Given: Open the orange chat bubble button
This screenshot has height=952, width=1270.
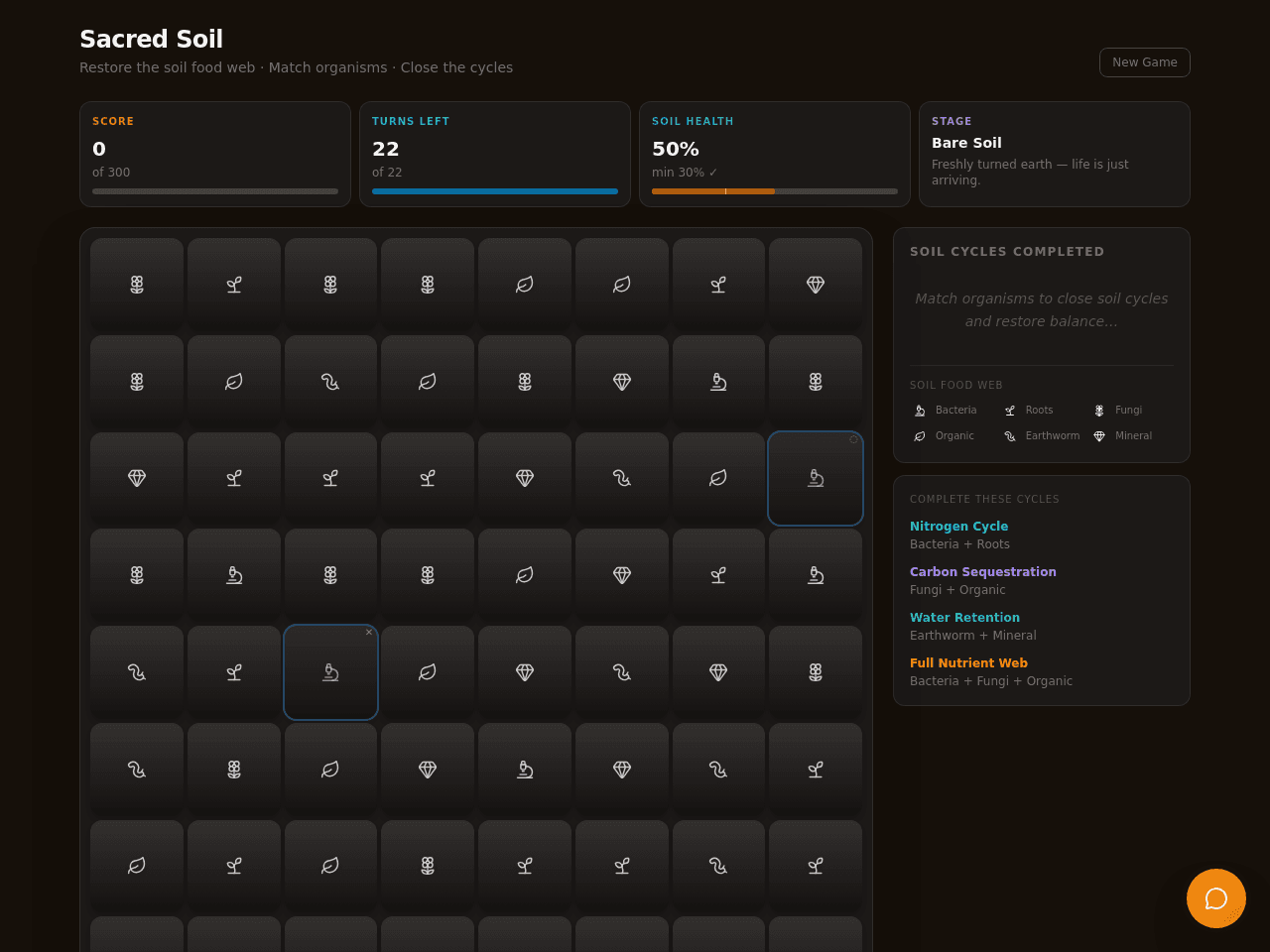Looking at the screenshot, I should coord(1216,898).
